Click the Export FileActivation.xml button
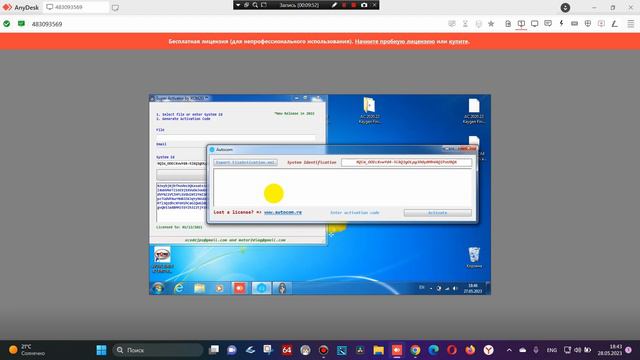The width and height of the screenshot is (640, 360). click(x=245, y=162)
